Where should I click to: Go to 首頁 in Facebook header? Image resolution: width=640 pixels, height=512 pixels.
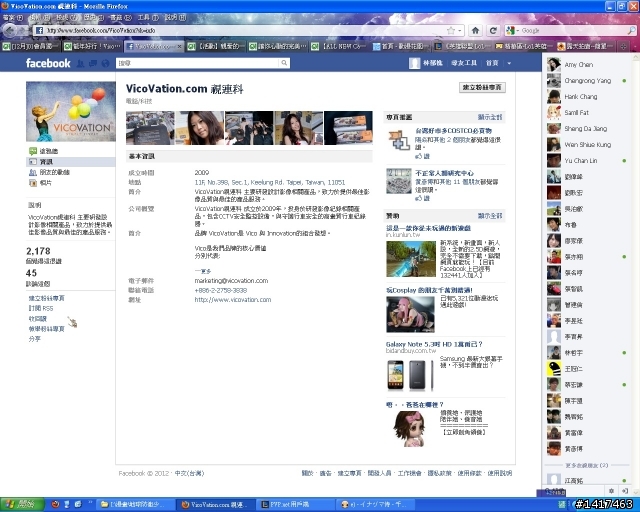click(492, 63)
